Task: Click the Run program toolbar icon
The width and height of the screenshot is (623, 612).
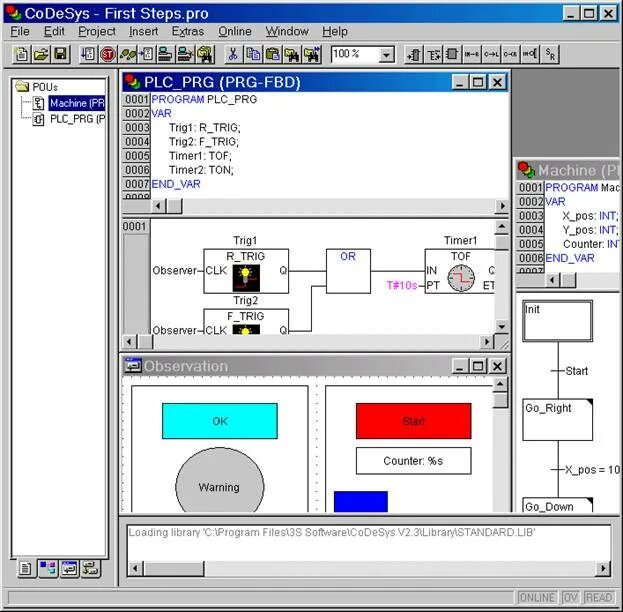Action: point(88,54)
